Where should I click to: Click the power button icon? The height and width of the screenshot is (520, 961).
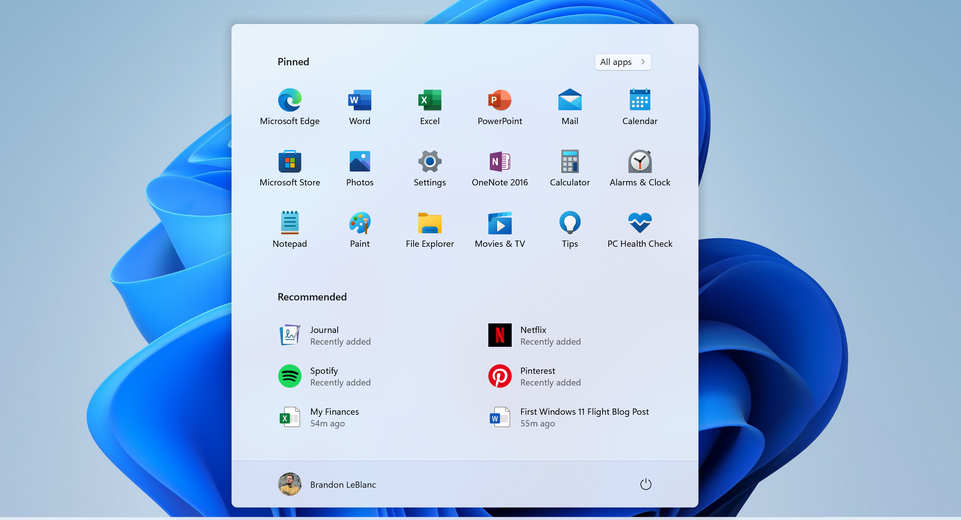pyautogui.click(x=645, y=484)
